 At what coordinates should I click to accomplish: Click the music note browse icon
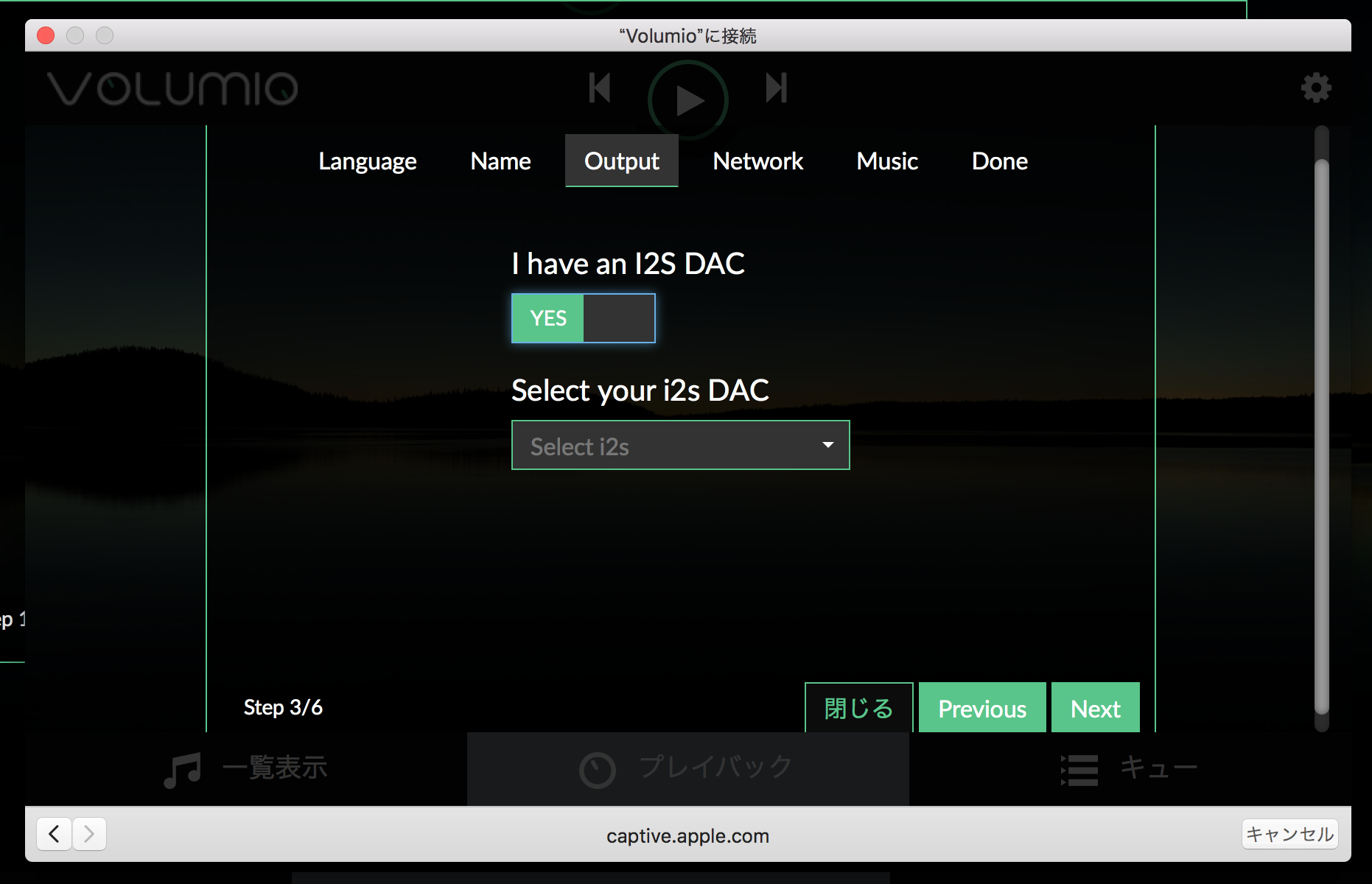182,770
